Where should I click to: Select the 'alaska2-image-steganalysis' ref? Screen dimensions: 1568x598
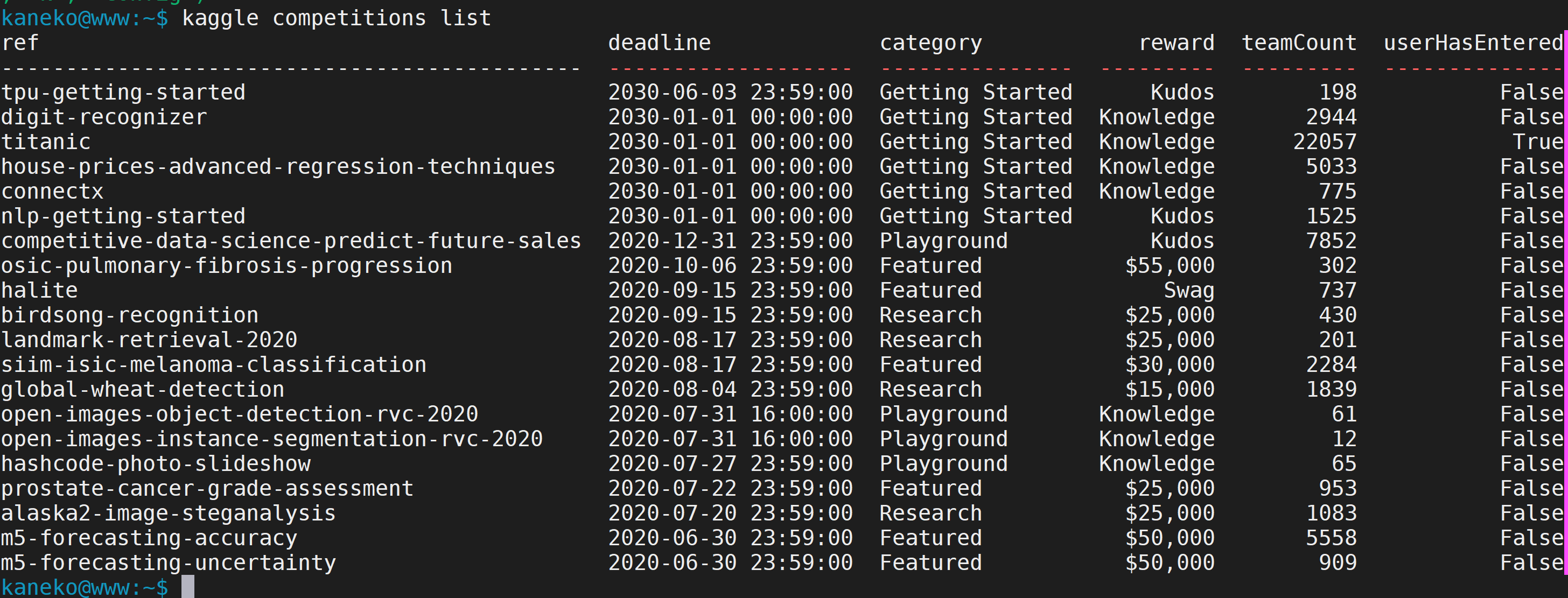169,513
